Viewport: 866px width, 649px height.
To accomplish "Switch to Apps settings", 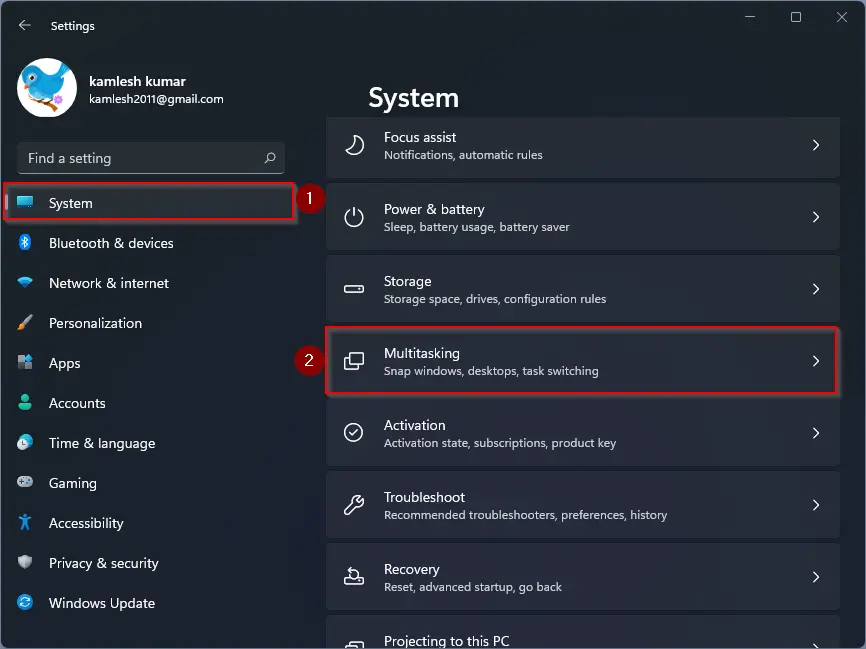I will click(149, 363).
